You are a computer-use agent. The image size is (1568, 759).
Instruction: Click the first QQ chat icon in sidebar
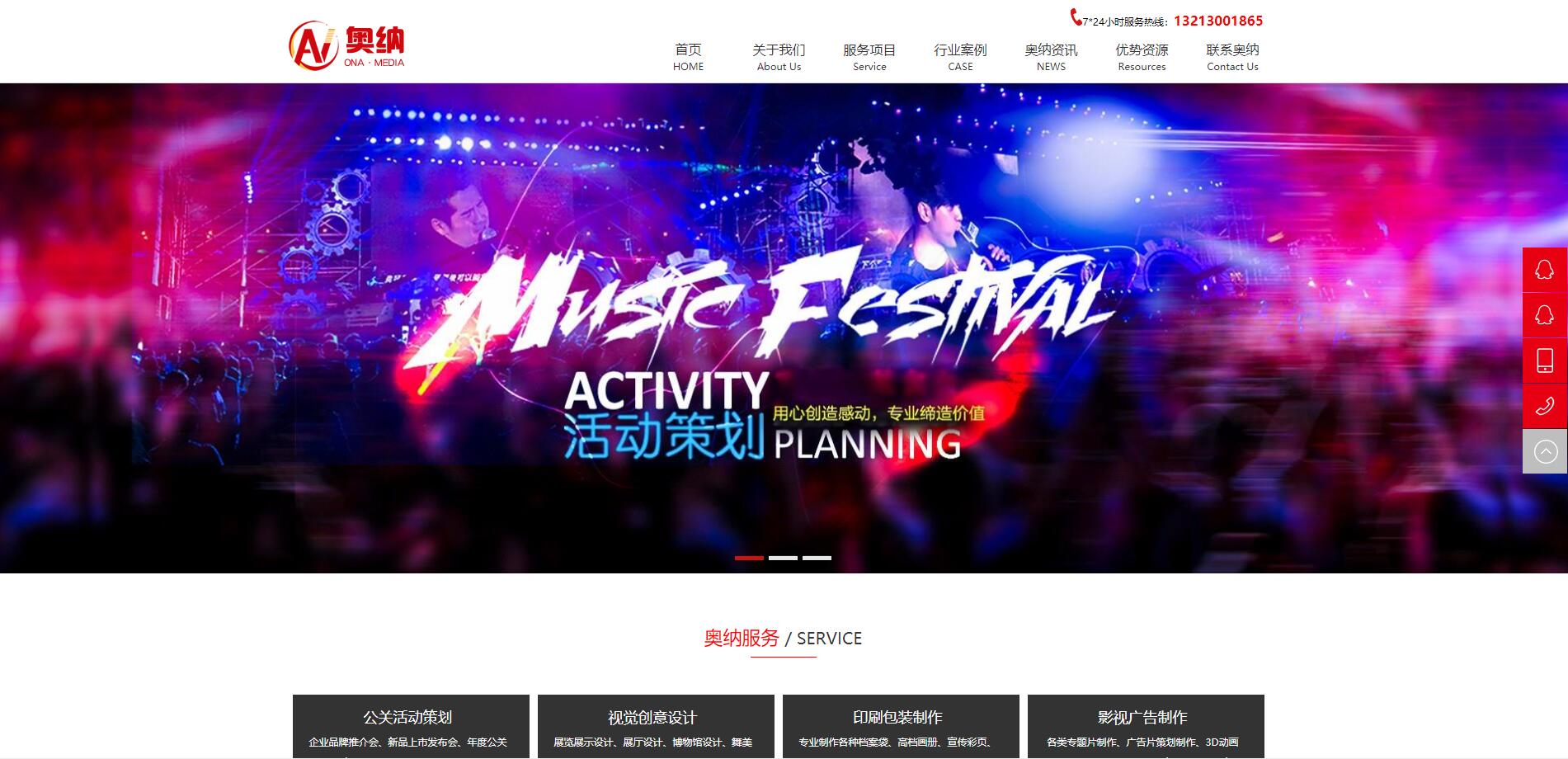(x=1545, y=269)
